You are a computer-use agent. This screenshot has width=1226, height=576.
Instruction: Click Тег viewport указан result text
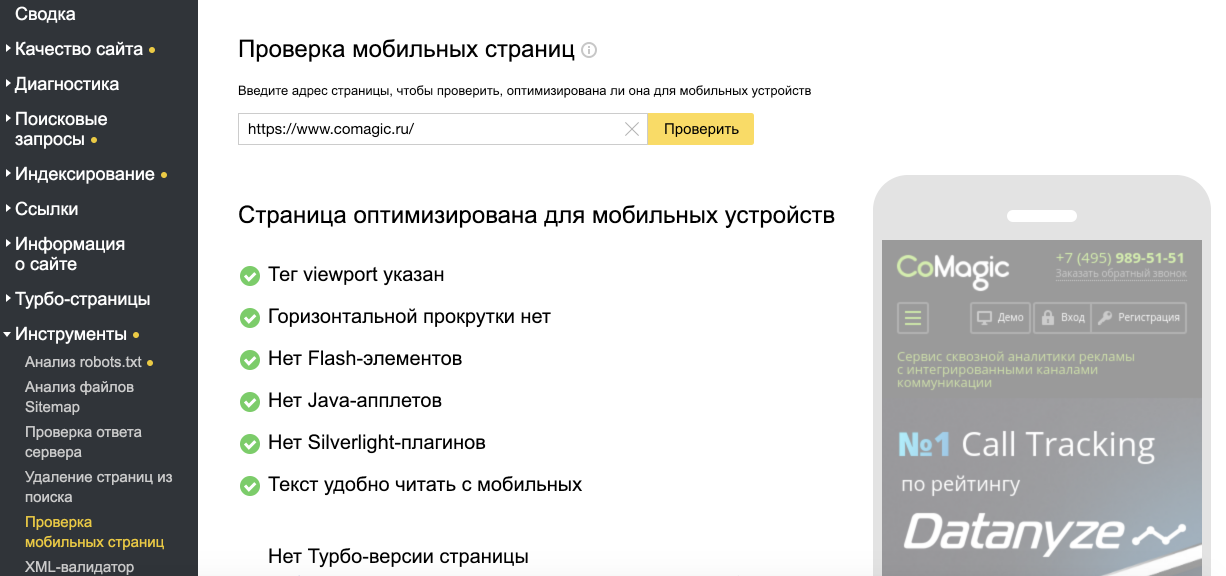[x=356, y=275]
